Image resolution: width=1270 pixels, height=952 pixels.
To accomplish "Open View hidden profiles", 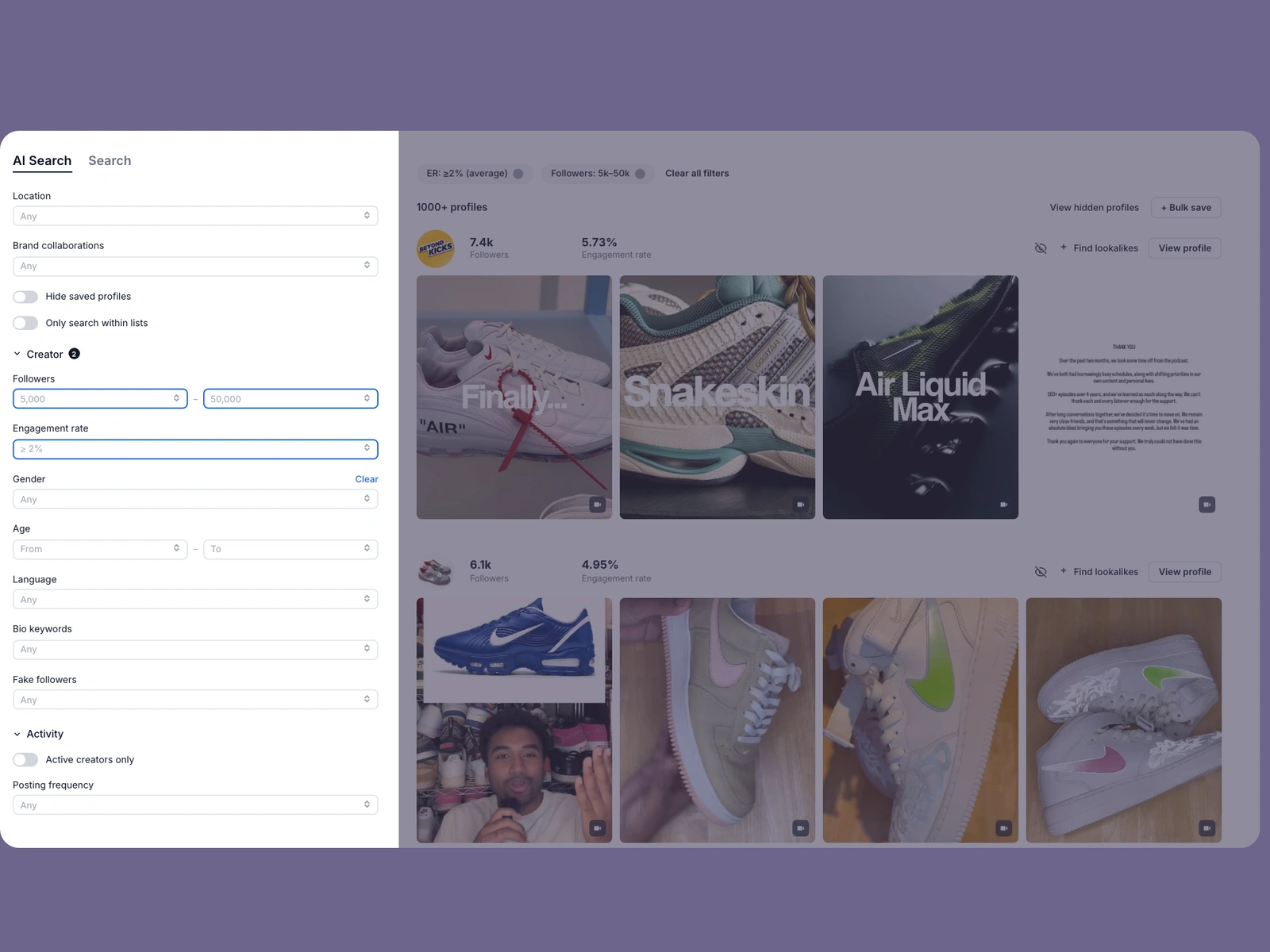I will (x=1094, y=208).
